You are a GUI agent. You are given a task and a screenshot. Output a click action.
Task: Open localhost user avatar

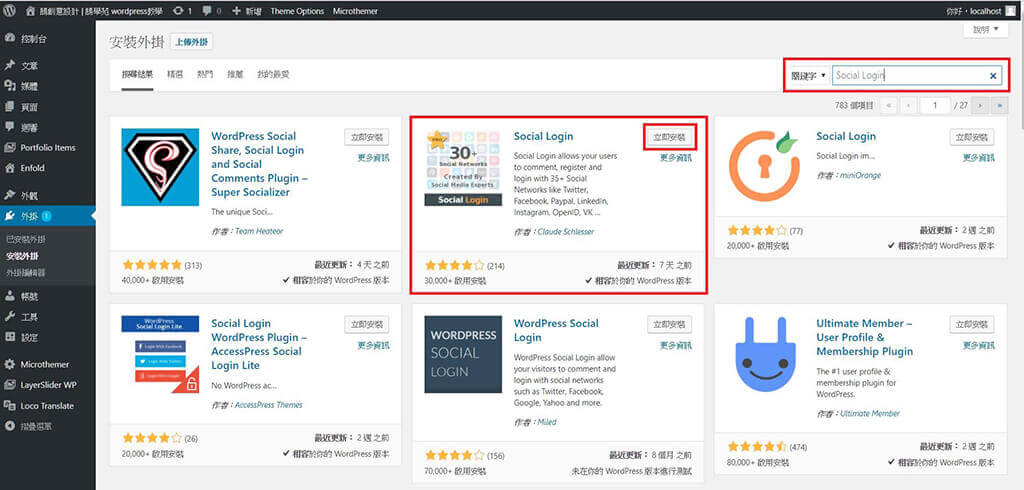pyautogui.click(x=1010, y=11)
